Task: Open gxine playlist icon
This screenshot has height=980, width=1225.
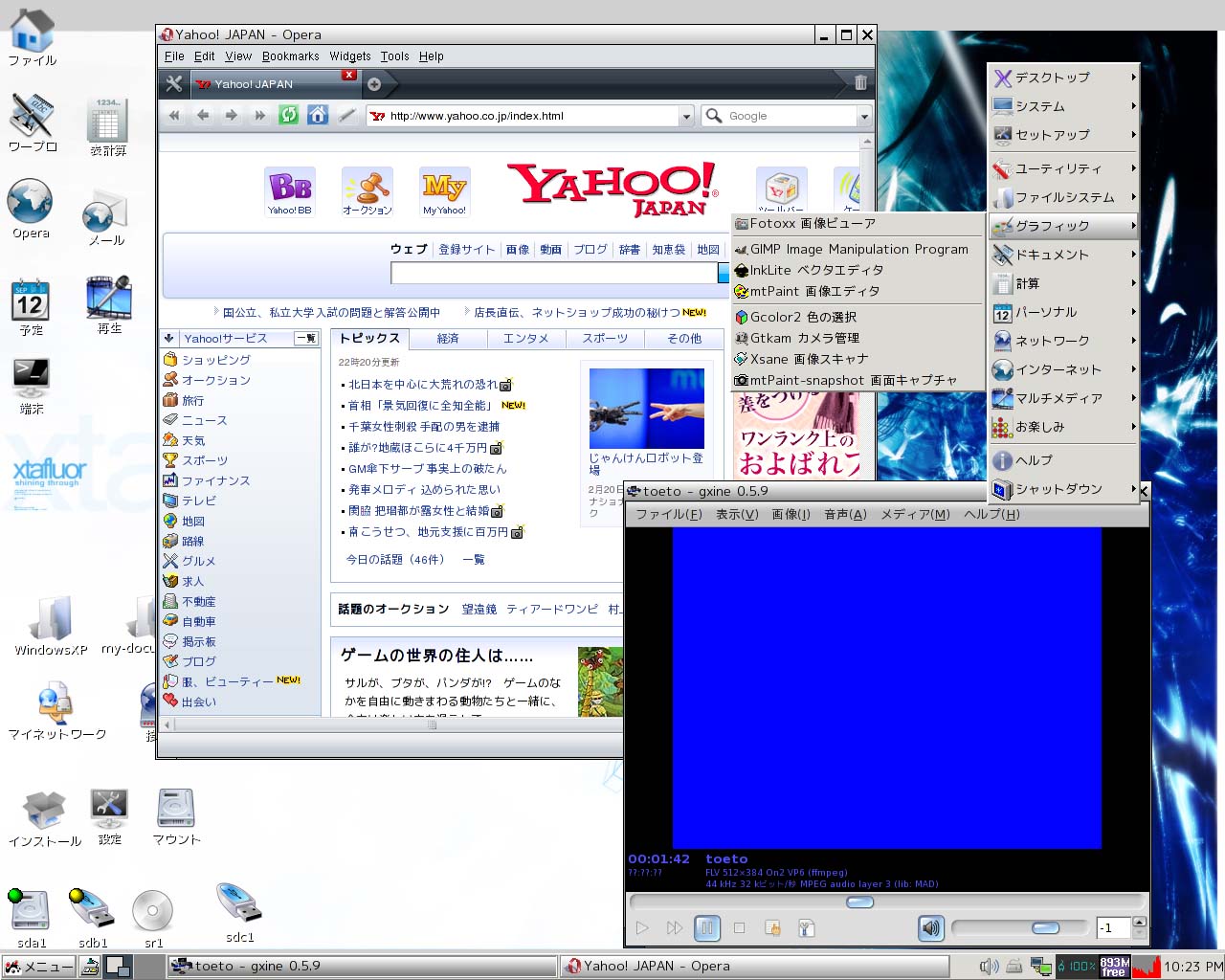Action: pos(773,927)
